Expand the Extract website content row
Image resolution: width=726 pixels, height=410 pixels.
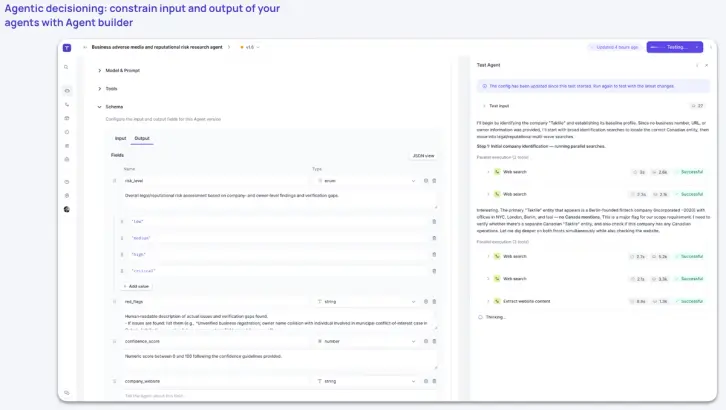click(488, 301)
